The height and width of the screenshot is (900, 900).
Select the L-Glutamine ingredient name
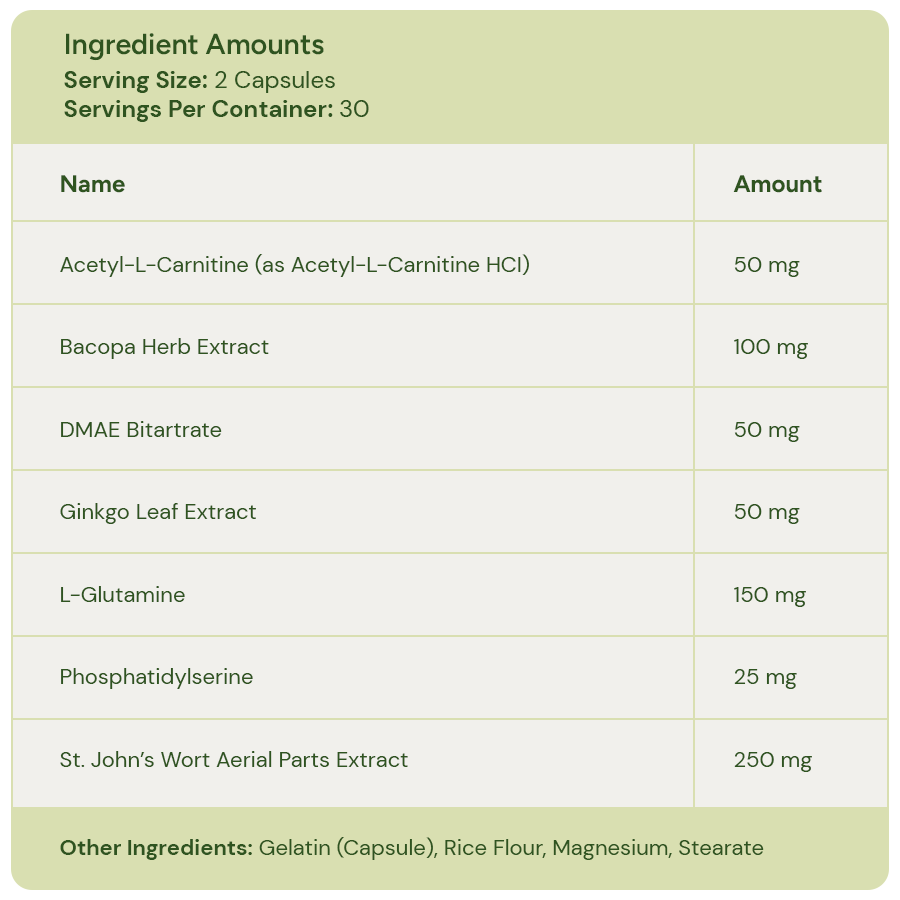tap(122, 595)
